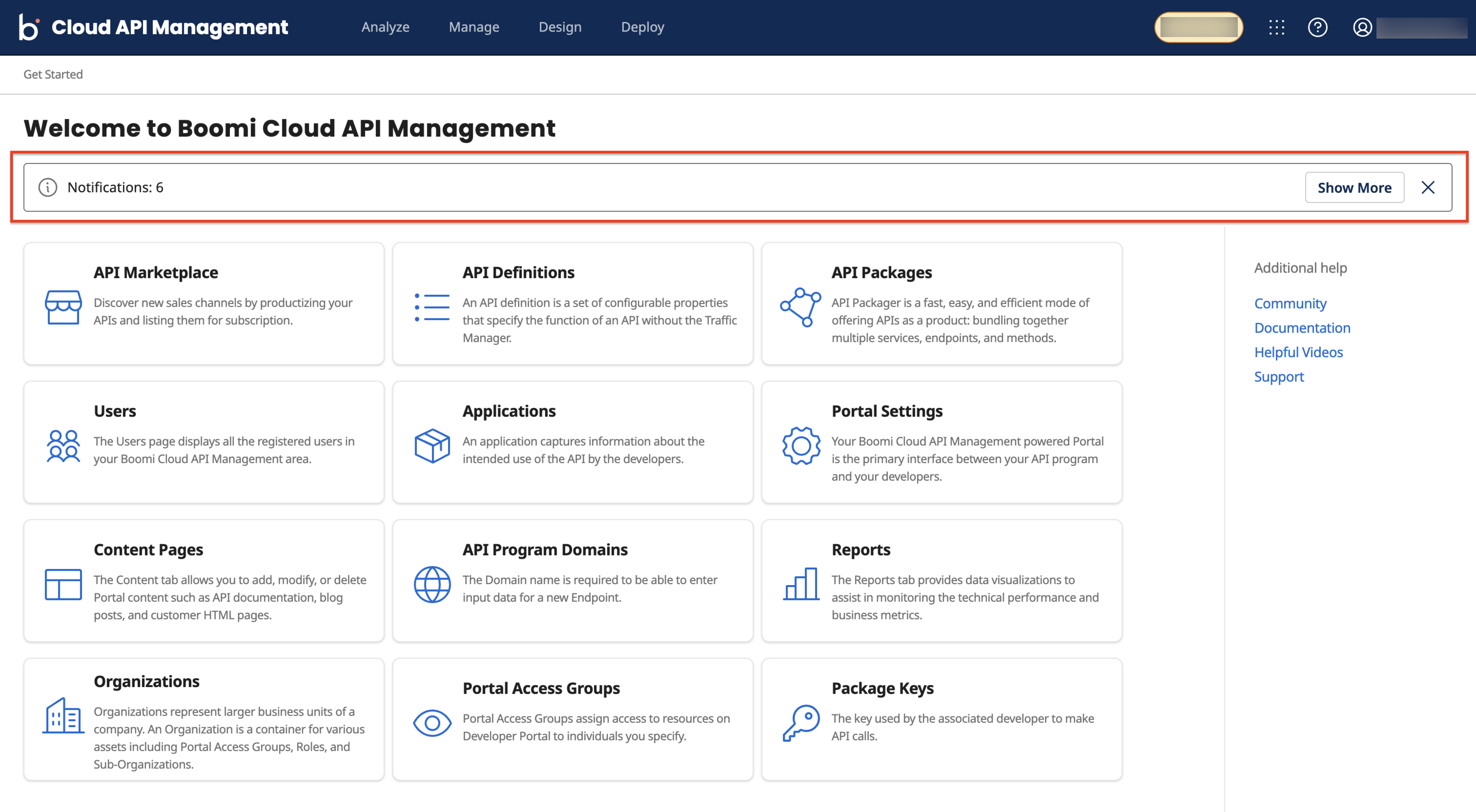Click the Package Keys key icon
Screen dimensions: 1476x812
tap(800, 723)
